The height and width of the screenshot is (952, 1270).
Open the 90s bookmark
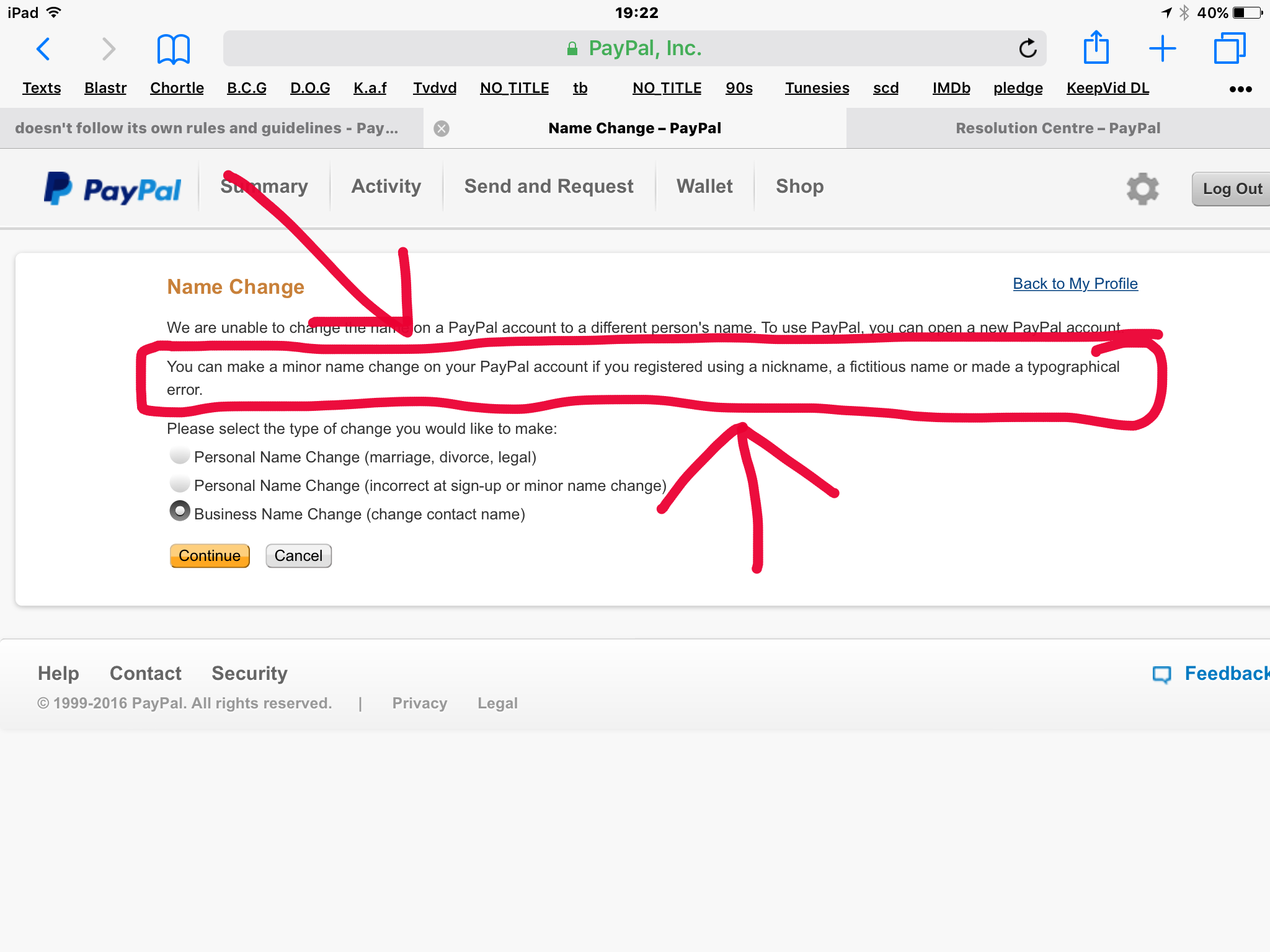(x=739, y=89)
